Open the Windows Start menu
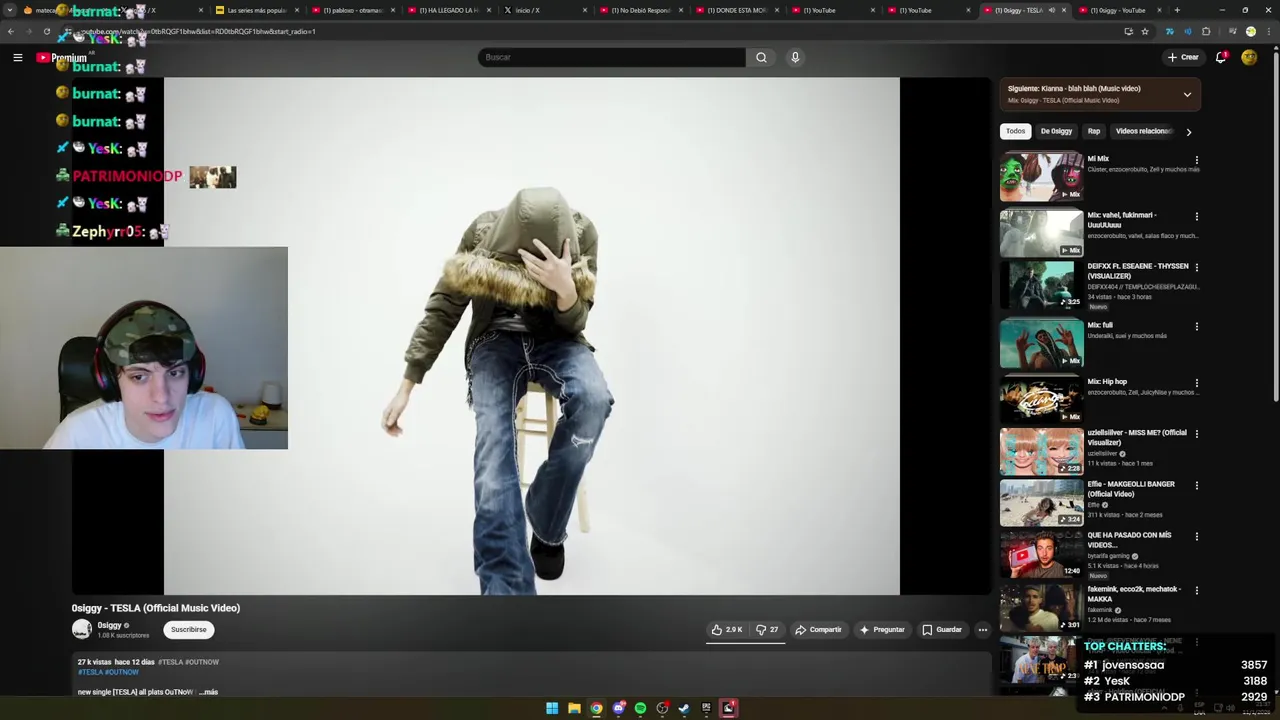Viewport: 1280px width, 720px height. point(552,708)
